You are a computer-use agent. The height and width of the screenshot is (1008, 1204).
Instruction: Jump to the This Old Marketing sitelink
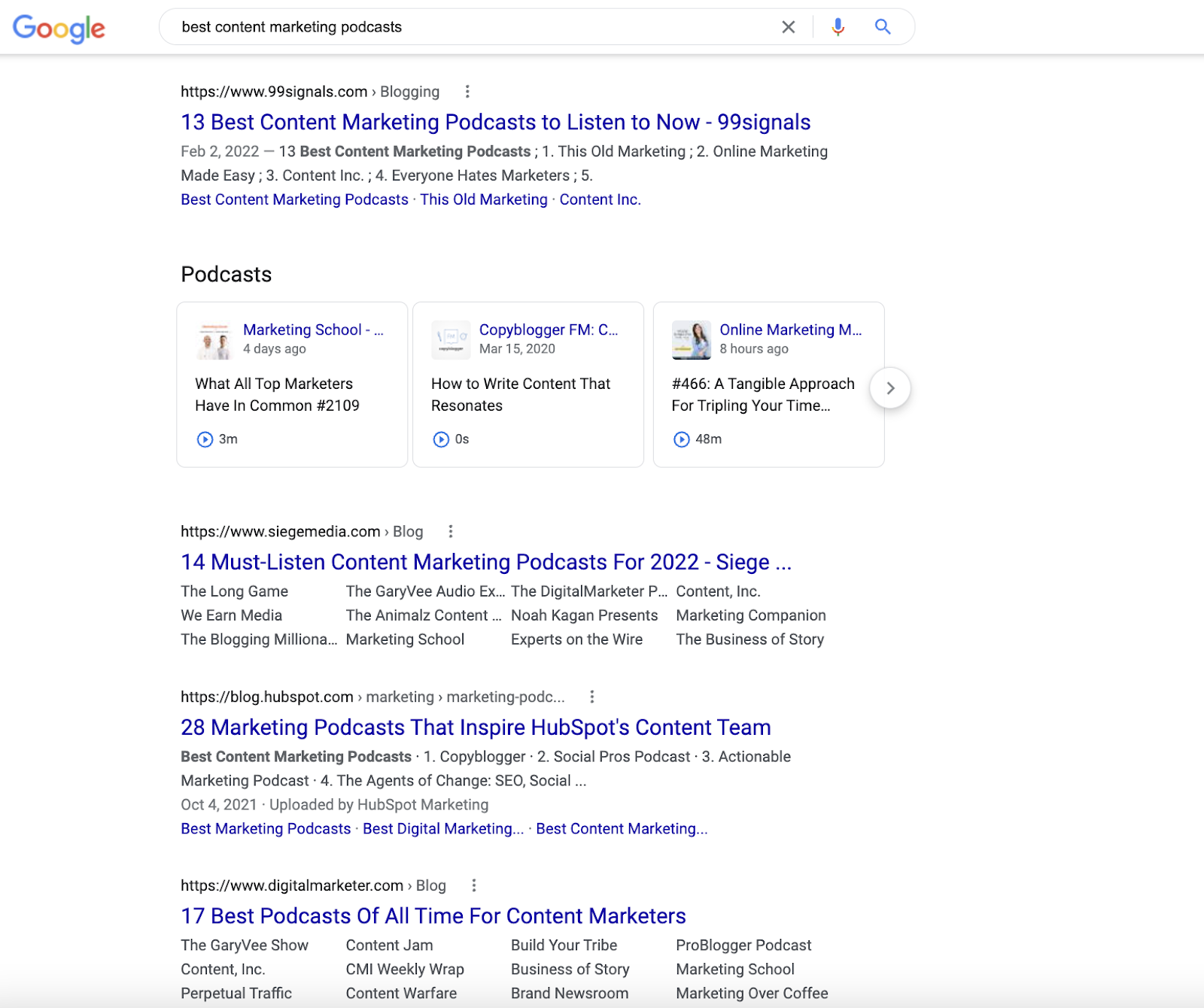point(483,199)
